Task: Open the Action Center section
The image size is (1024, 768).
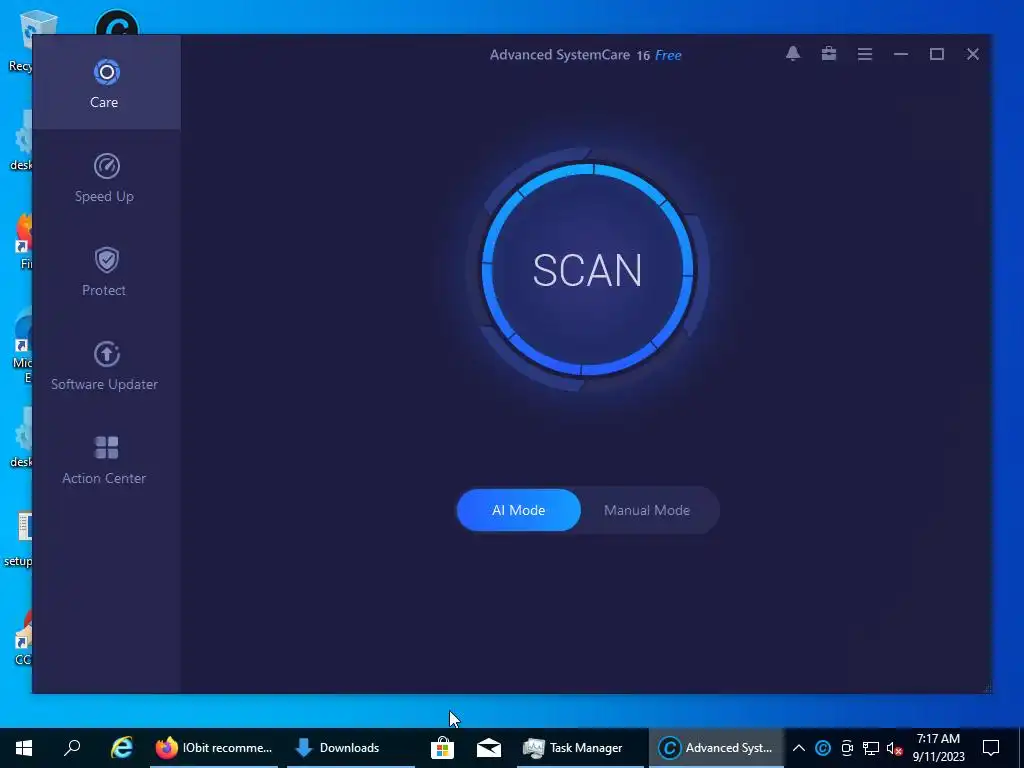Action: point(104,460)
